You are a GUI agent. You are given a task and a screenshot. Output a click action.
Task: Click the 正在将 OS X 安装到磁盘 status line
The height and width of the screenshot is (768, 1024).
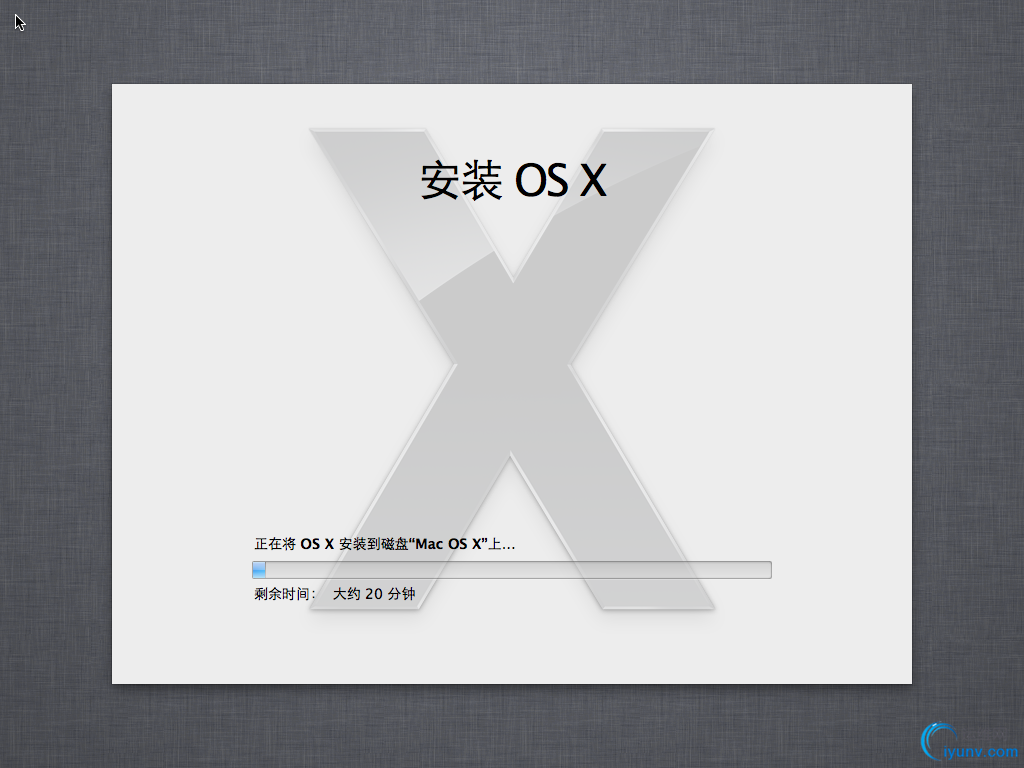383,543
